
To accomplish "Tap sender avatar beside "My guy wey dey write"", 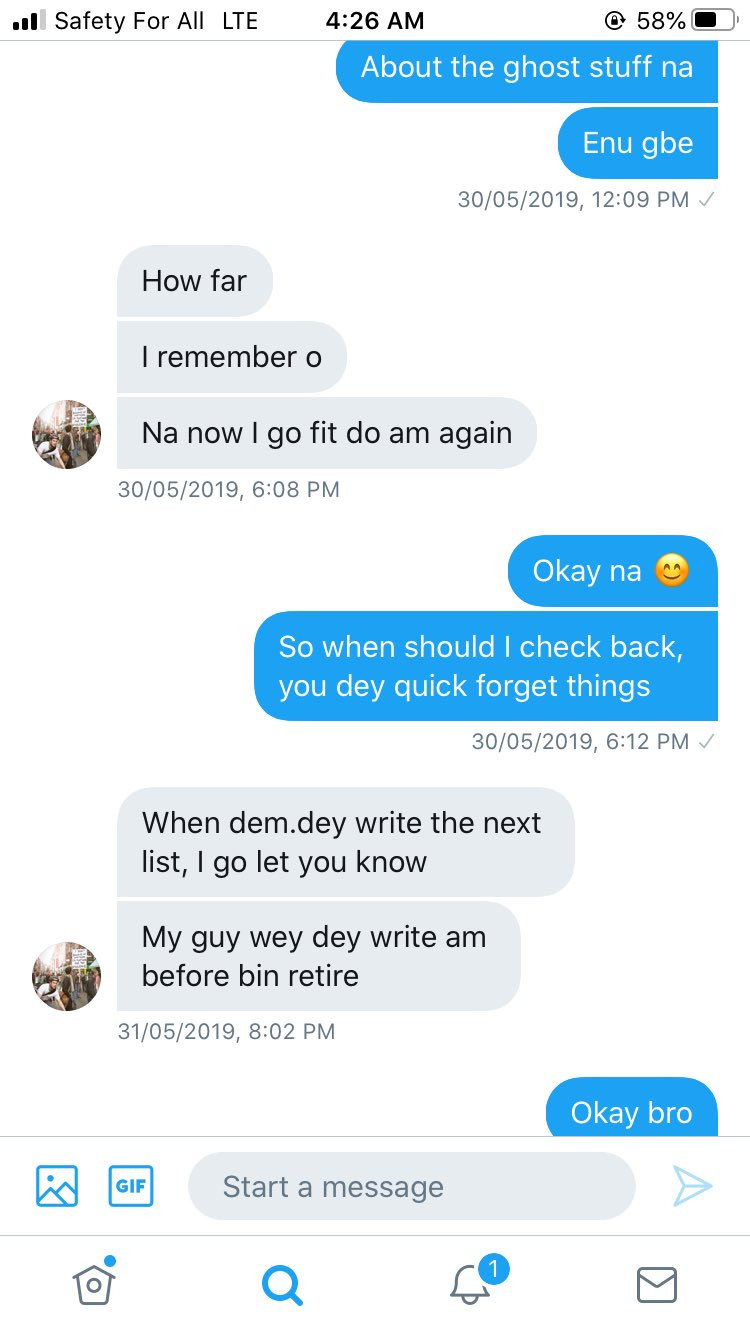I will [67, 976].
